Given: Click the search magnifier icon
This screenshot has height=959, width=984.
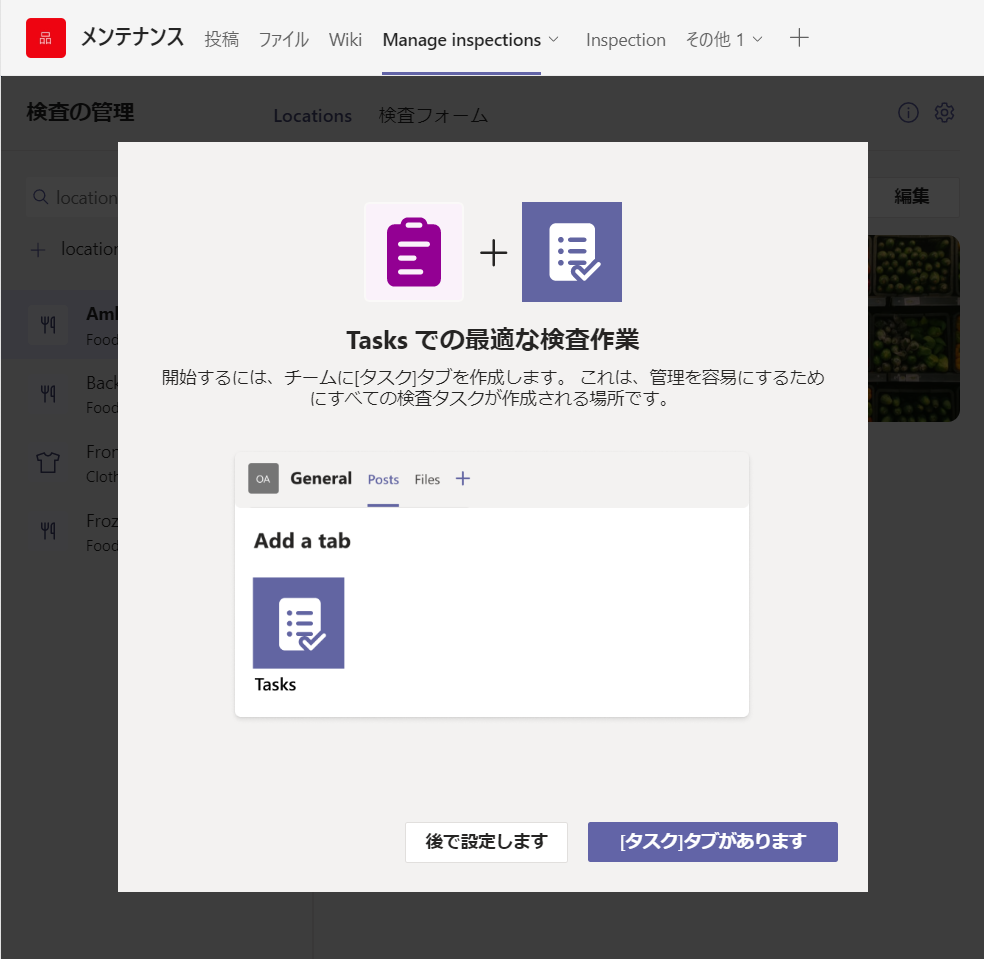Looking at the screenshot, I should click(40, 197).
